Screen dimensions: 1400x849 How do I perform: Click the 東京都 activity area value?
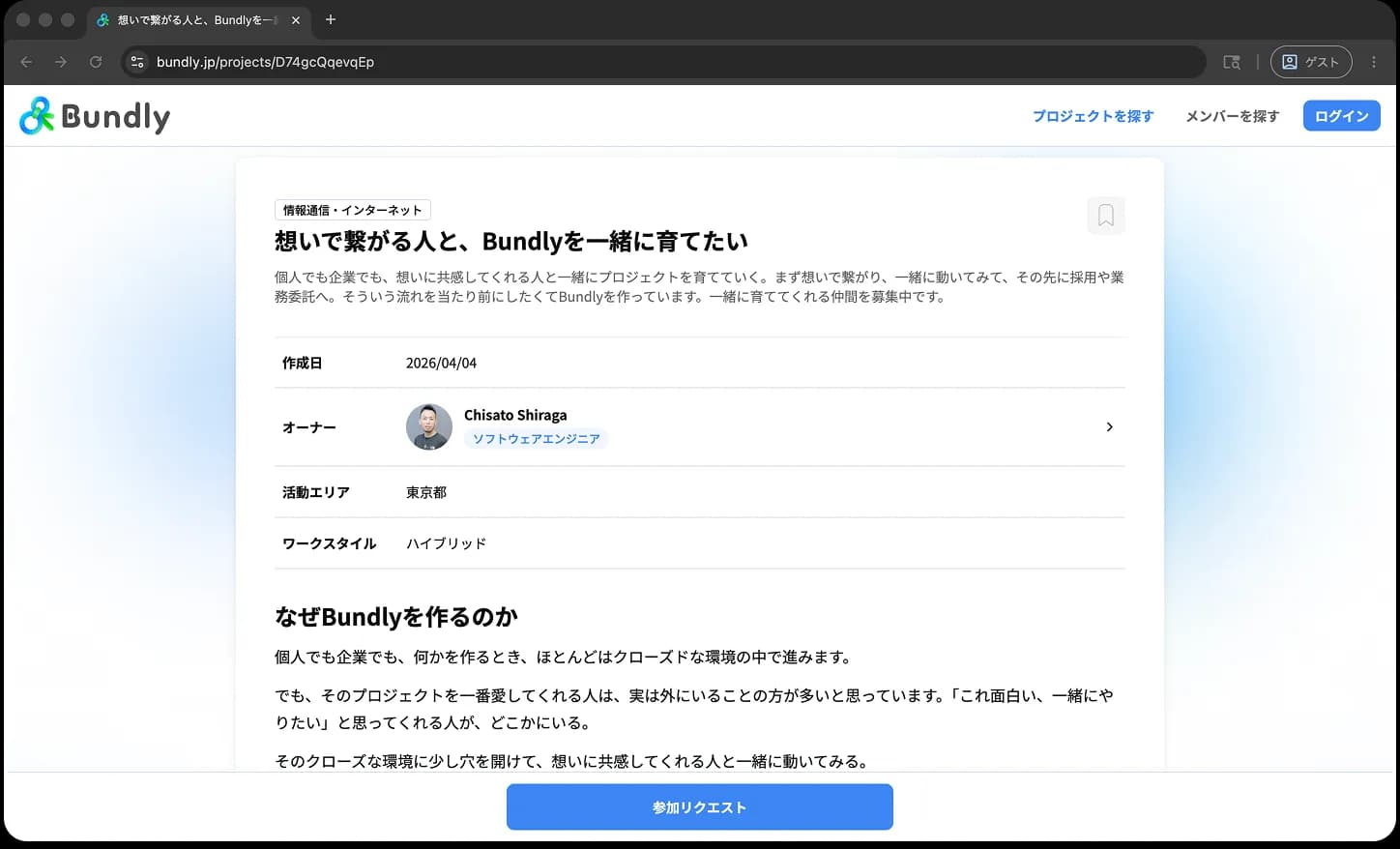(426, 492)
